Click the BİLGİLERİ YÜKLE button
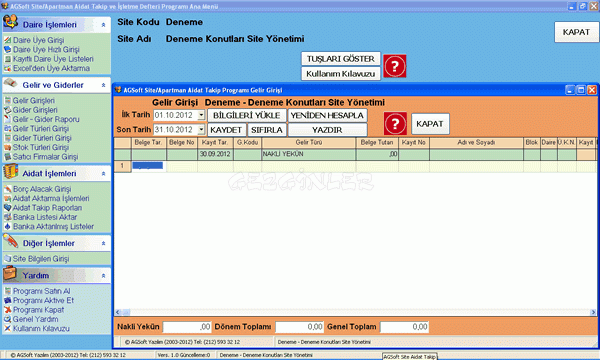 [247, 115]
